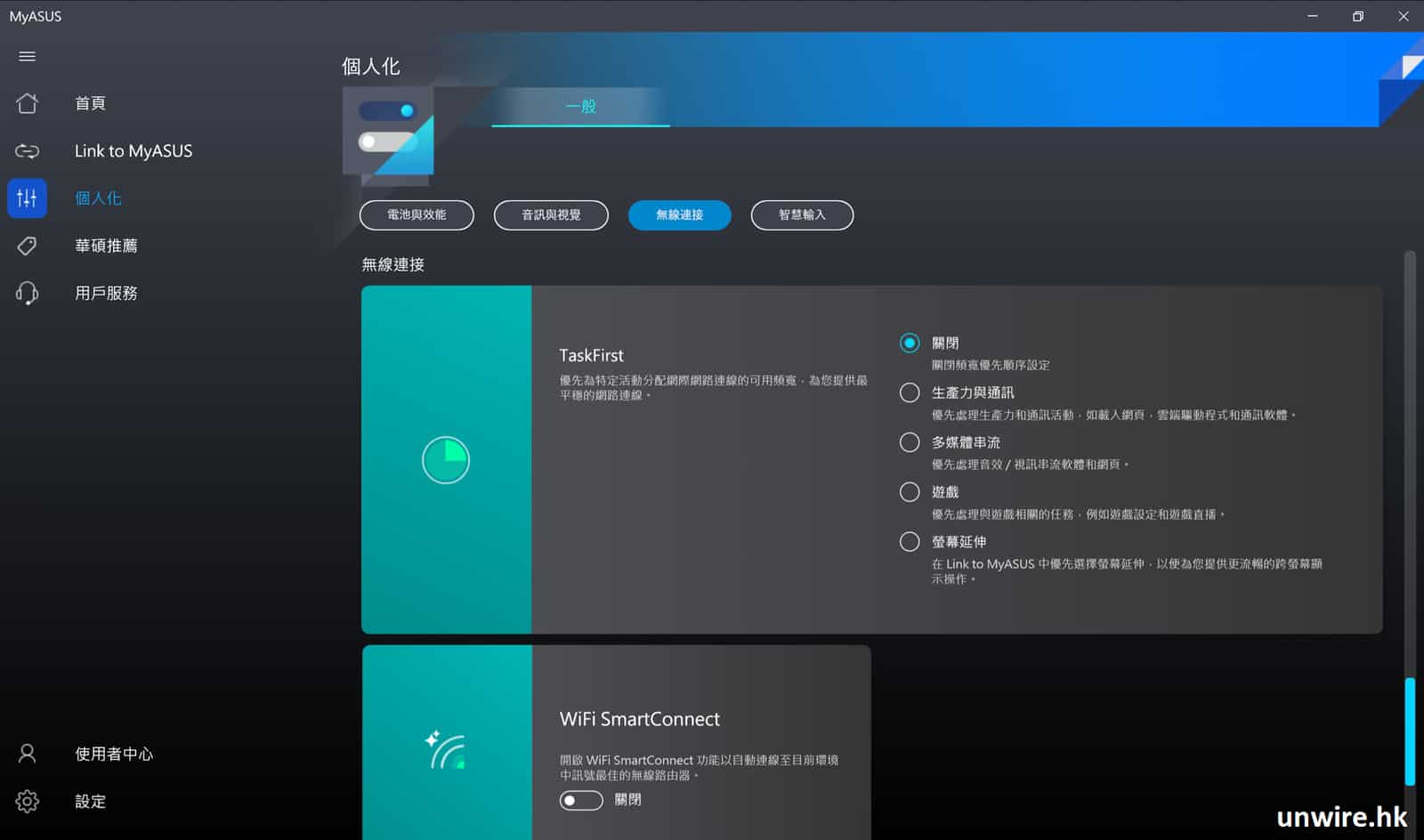
Task: Select the 關閉 TaskFirst radio option
Action: (x=909, y=343)
